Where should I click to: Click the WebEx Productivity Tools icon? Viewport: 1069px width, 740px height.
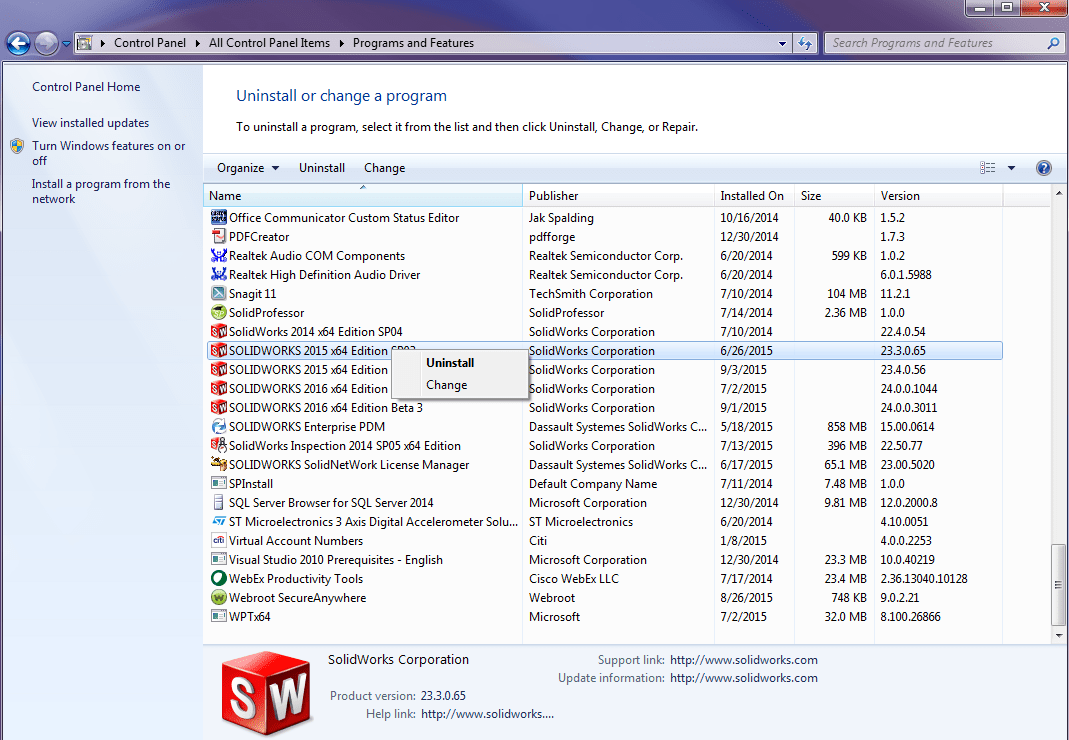click(x=218, y=578)
